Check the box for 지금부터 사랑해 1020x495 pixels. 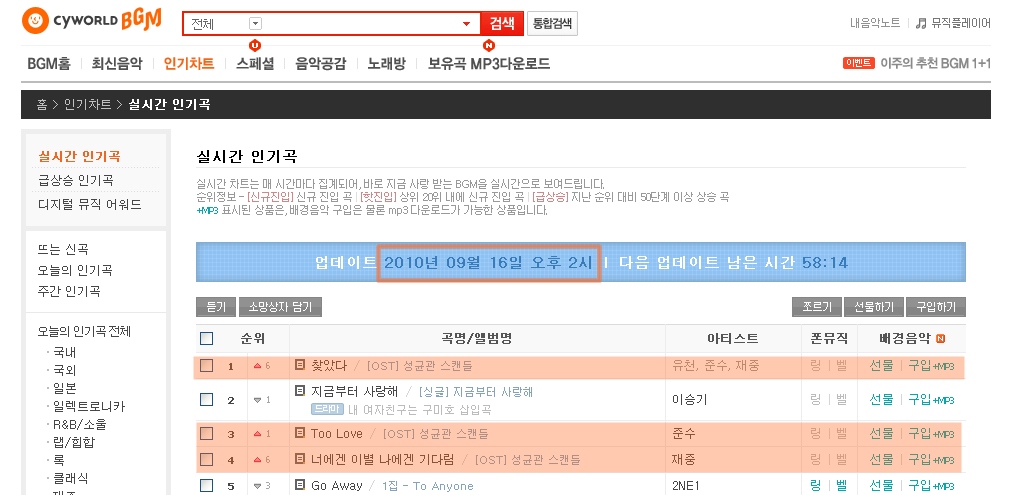(x=206, y=399)
